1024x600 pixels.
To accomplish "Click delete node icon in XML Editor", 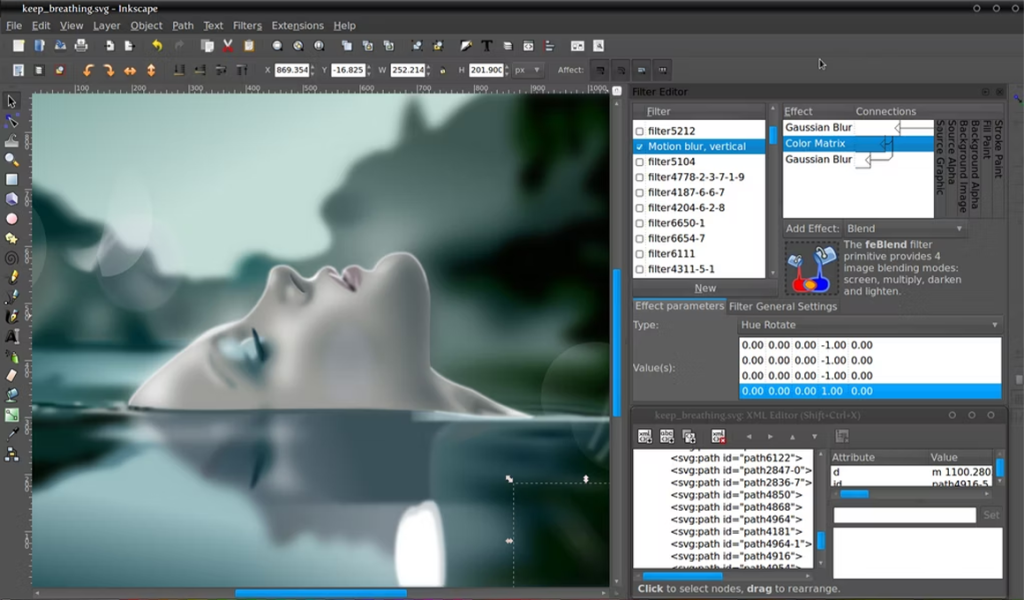I will 718,436.
